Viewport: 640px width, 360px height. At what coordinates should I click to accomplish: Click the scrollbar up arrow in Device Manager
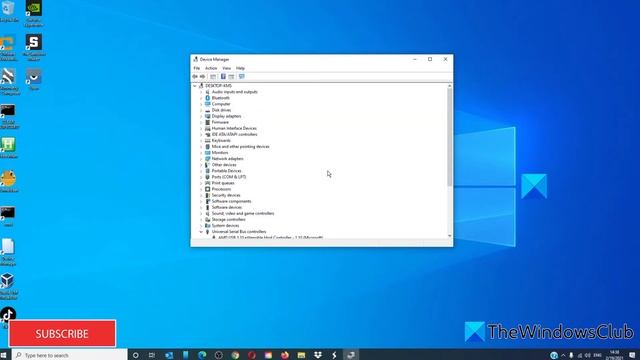click(450, 86)
